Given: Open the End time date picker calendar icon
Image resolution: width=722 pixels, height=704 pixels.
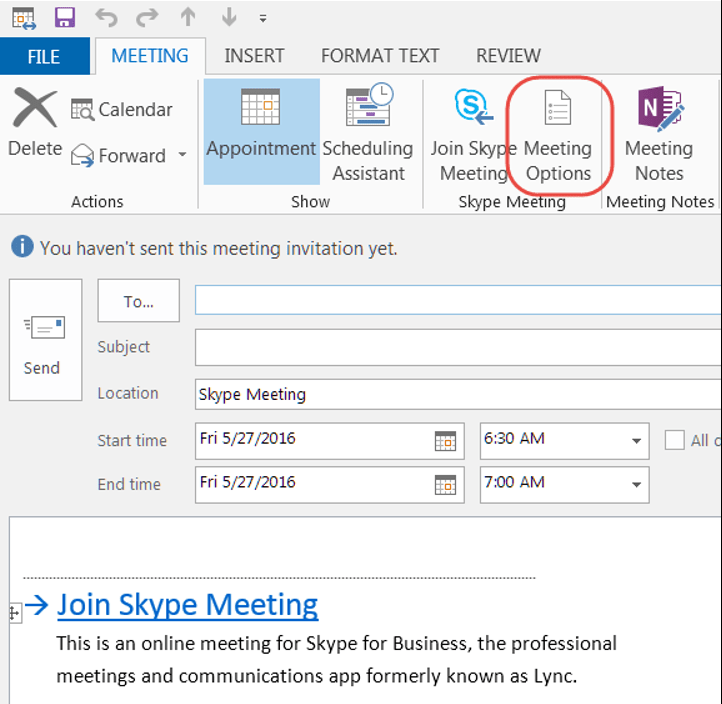Looking at the screenshot, I should click(x=445, y=484).
